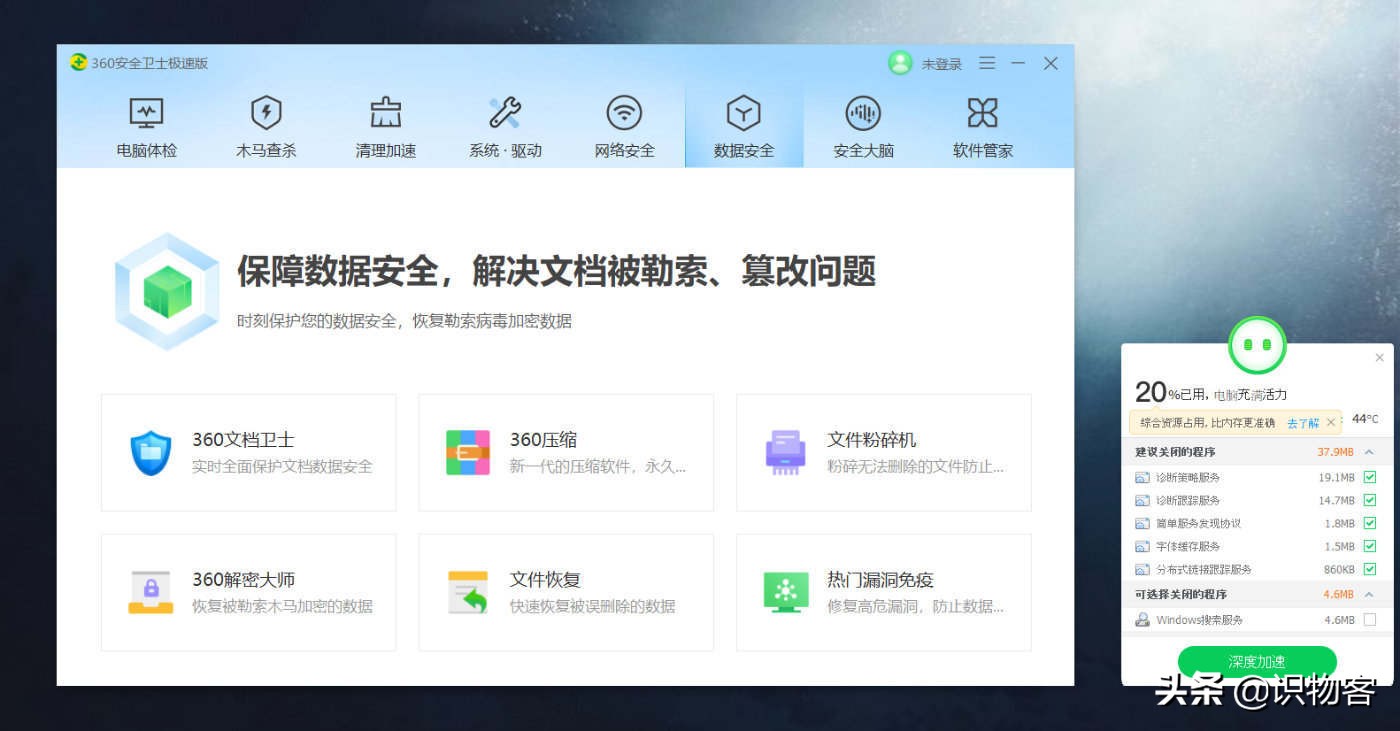Image resolution: width=1400 pixels, height=731 pixels.
Task: Open 软件管家 software manager
Action: tap(982, 126)
